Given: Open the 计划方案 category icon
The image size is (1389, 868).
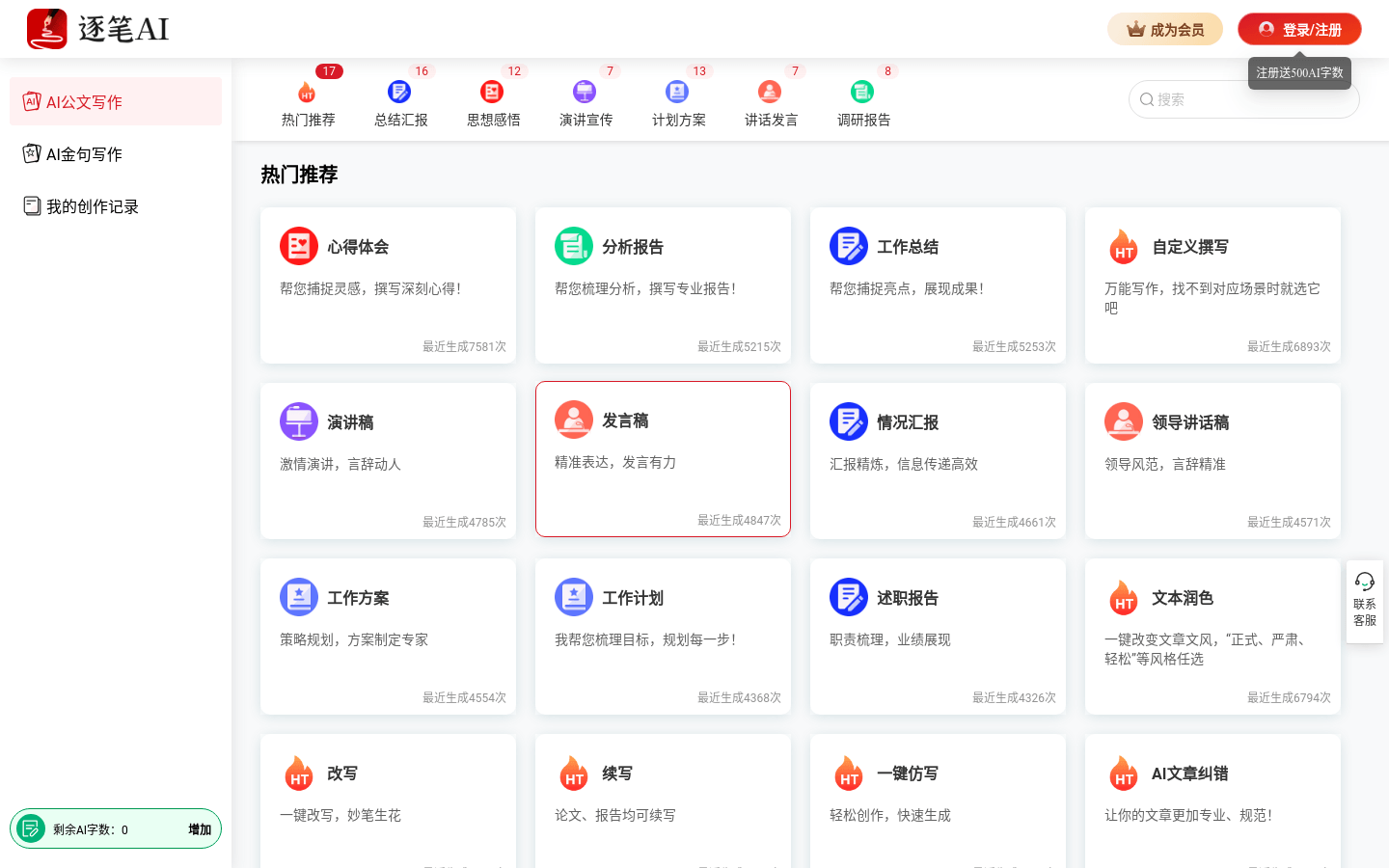Looking at the screenshot, I should click(x=677, y=92).
